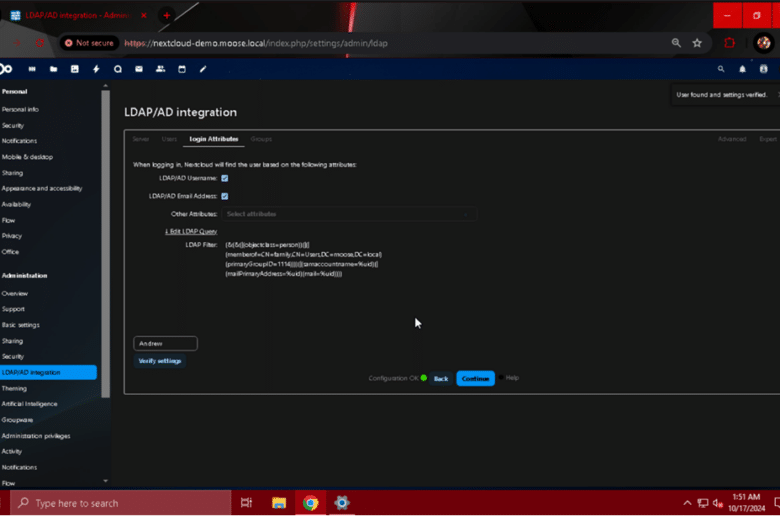Open Task View on the taskbar
The width and height of the screenshot is (780, 516).
[x=246, y=503]
